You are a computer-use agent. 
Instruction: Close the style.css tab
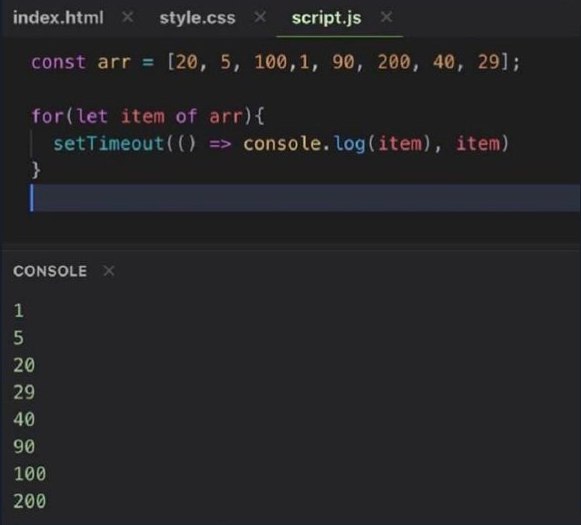[x=260, y=17]
